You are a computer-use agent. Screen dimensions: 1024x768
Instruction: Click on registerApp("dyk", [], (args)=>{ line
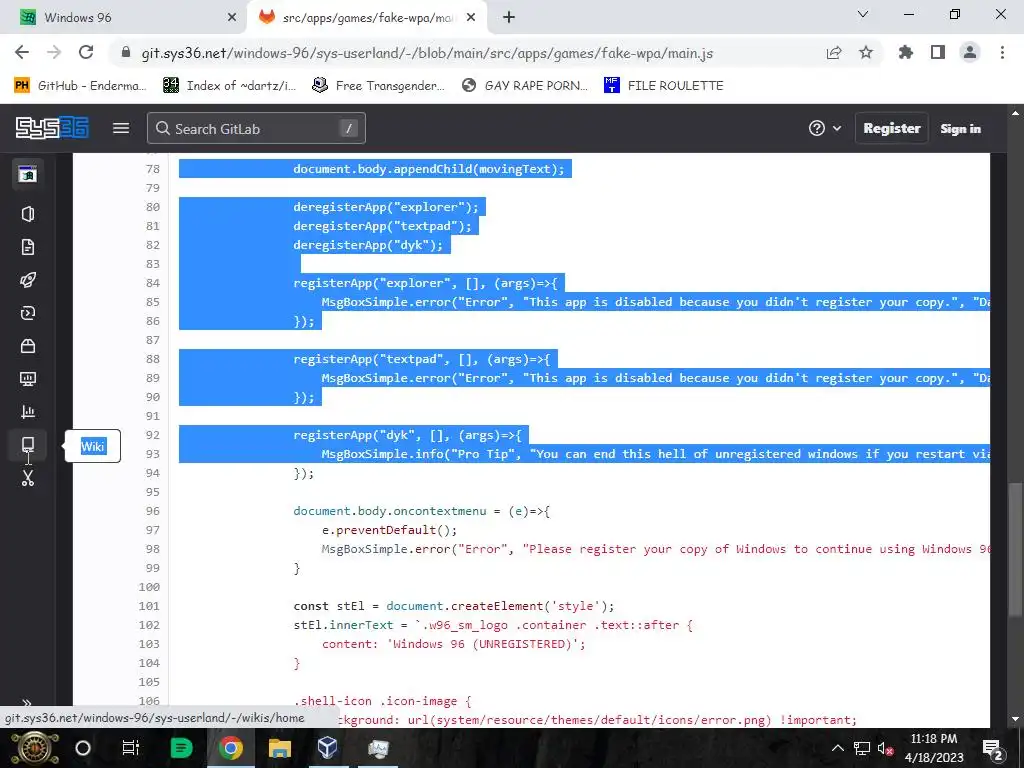coord(408,435)
